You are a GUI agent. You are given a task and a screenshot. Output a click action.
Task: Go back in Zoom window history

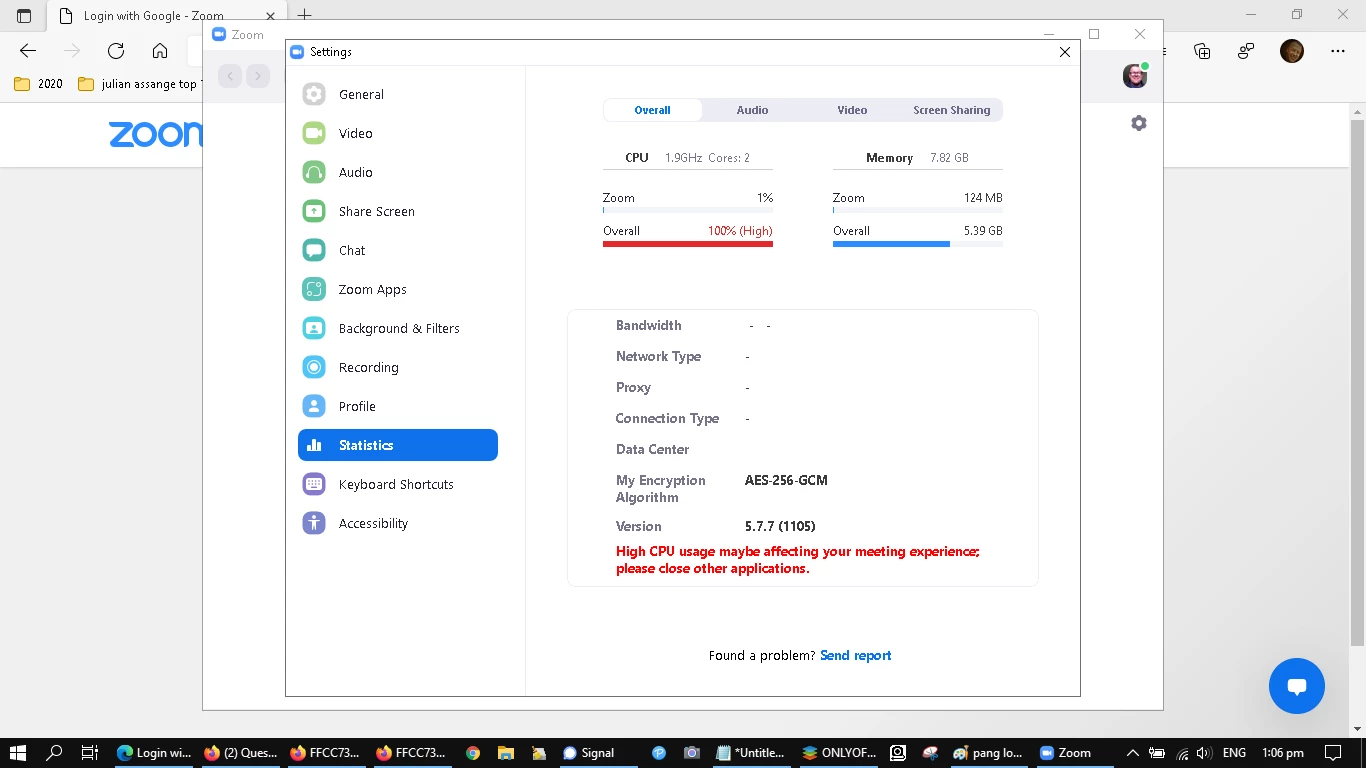(230, 76)
